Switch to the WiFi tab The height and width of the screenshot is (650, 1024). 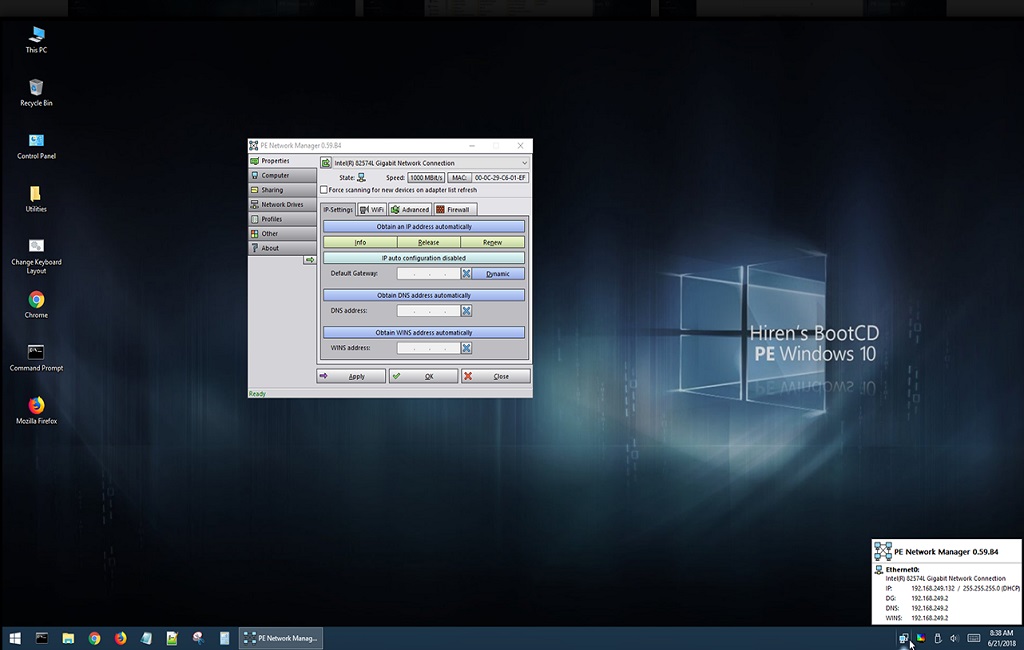[372, 209]
